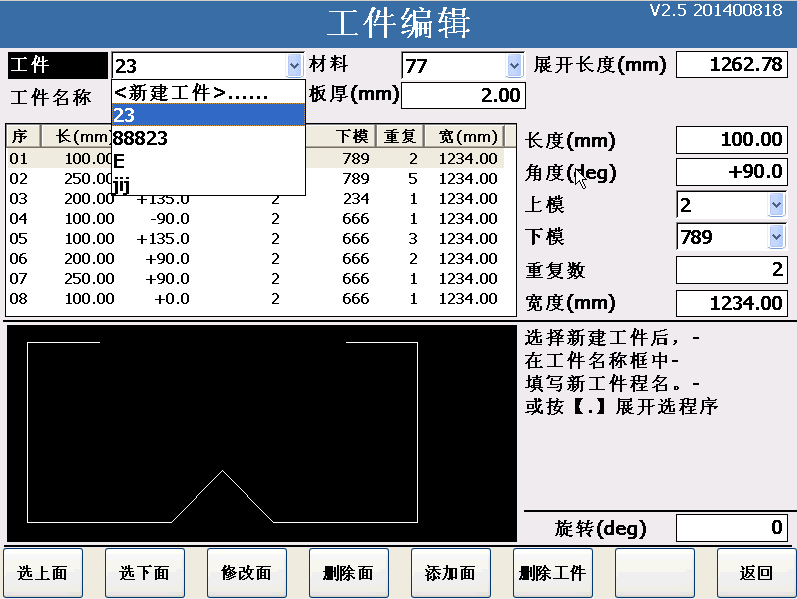Click the 序 column header

[23, 136]
